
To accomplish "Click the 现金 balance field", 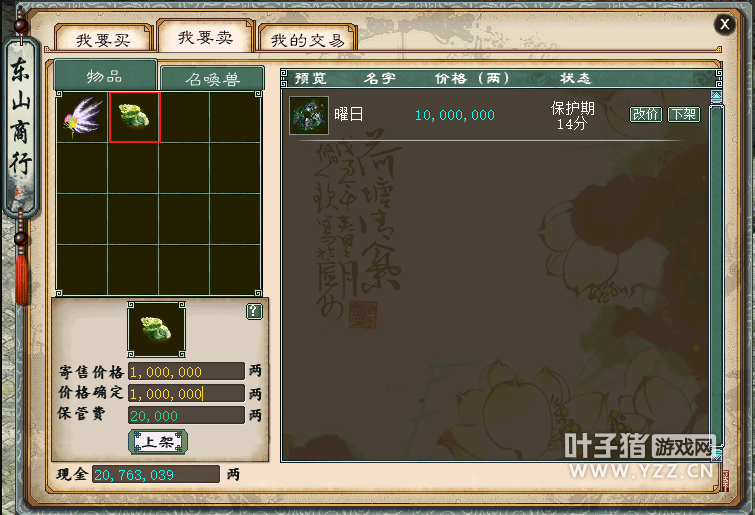I will pyautogui.click(x=156, y=475).
